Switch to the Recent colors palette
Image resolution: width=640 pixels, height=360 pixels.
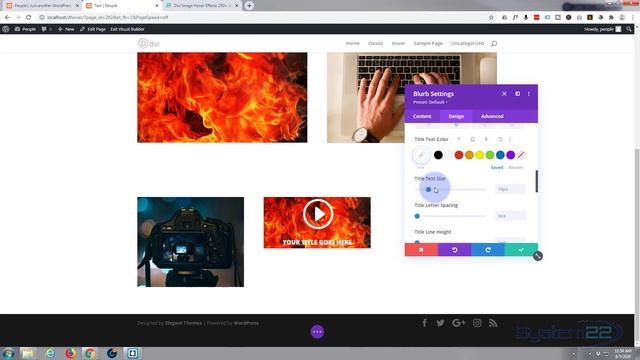(516, 167)
